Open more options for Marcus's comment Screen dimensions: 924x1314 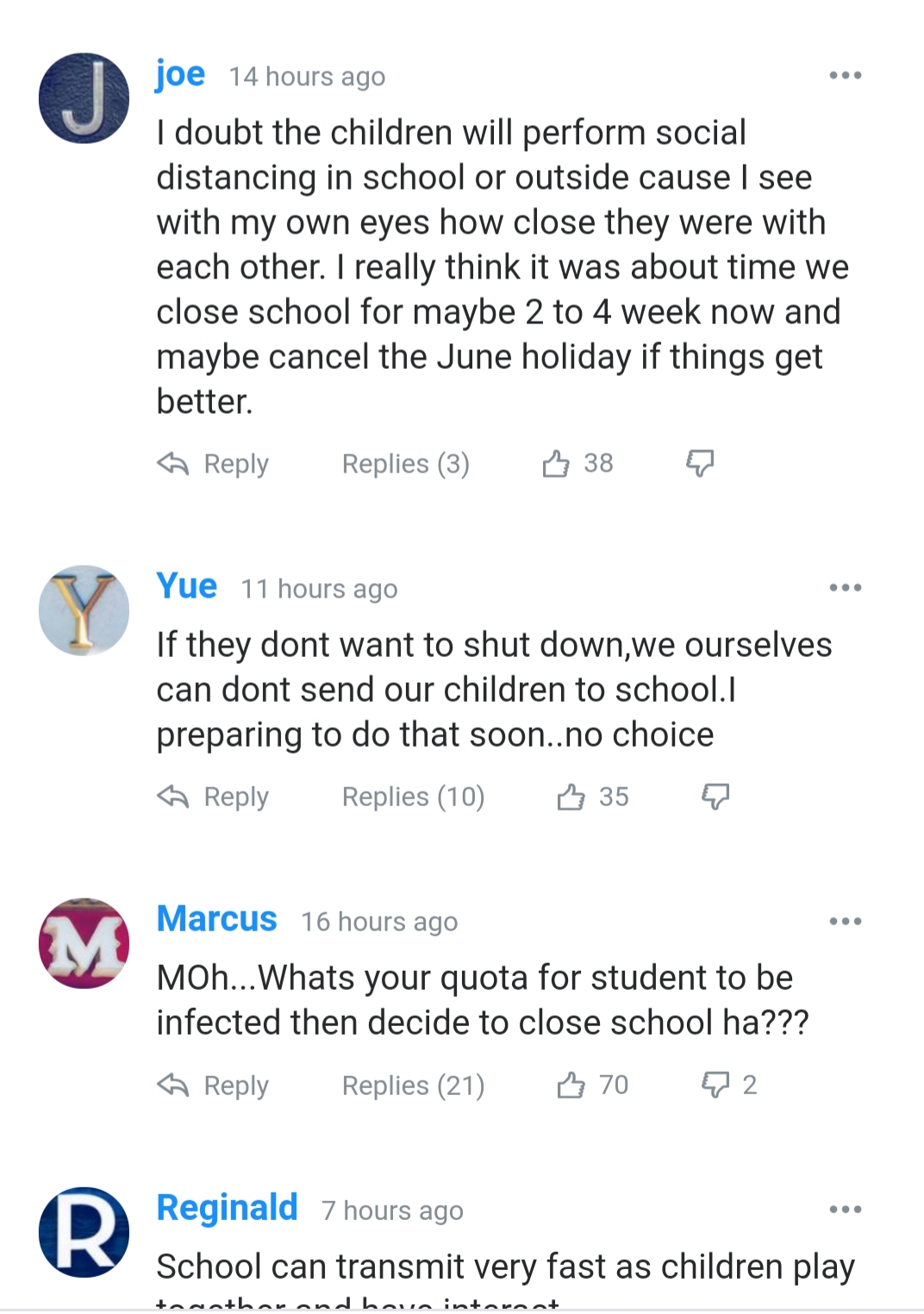pos(845,921)
